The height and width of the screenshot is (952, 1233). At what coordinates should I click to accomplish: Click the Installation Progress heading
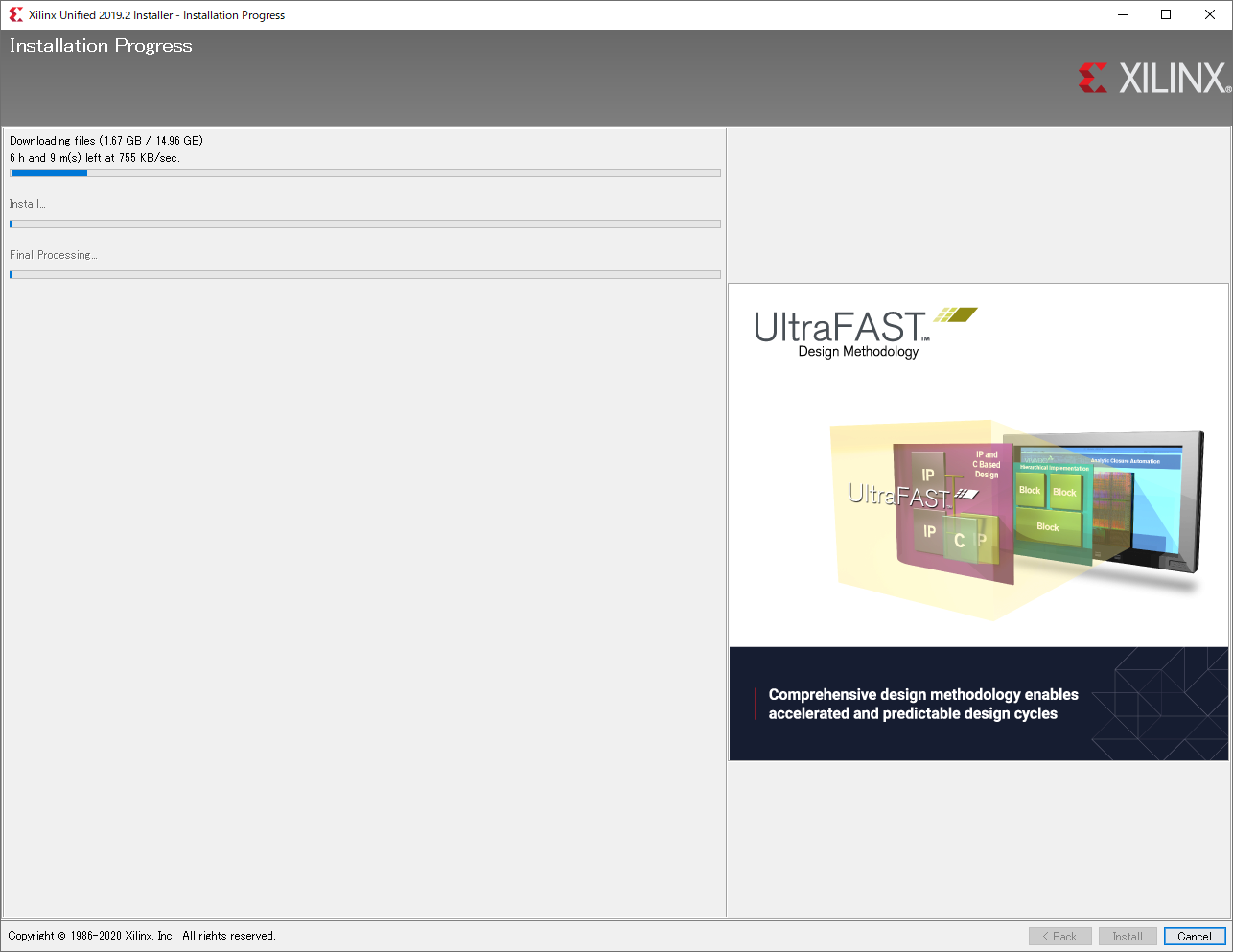coord(101,46)
